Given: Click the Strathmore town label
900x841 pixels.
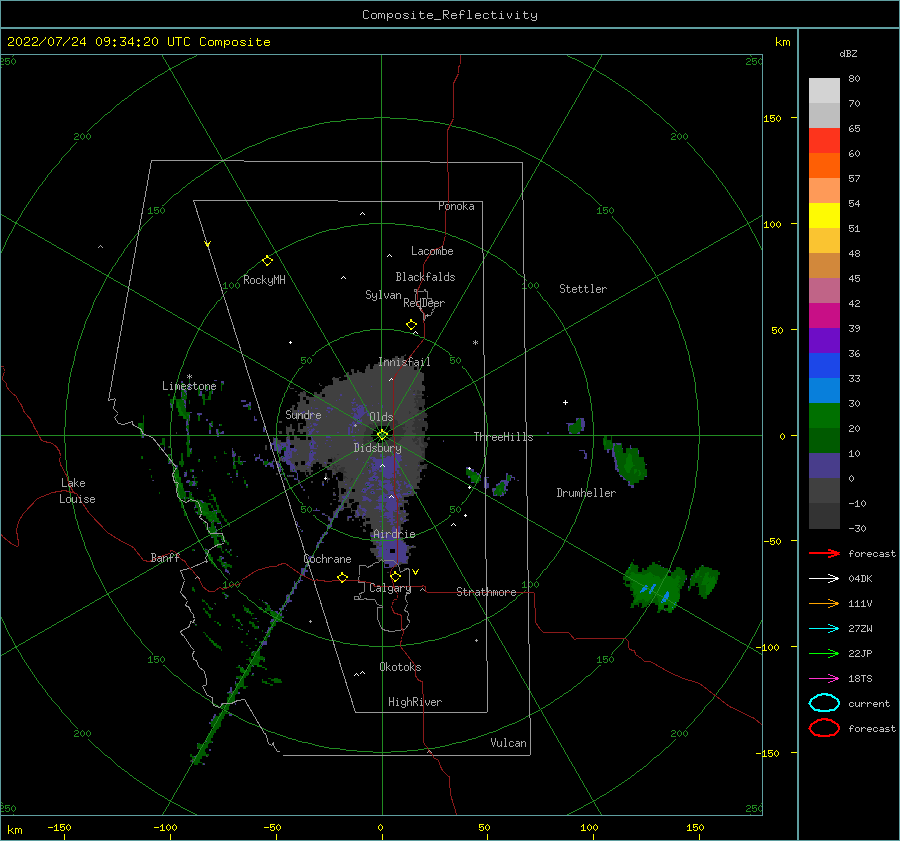Looking at the screenshot, I should pos(486,592).
